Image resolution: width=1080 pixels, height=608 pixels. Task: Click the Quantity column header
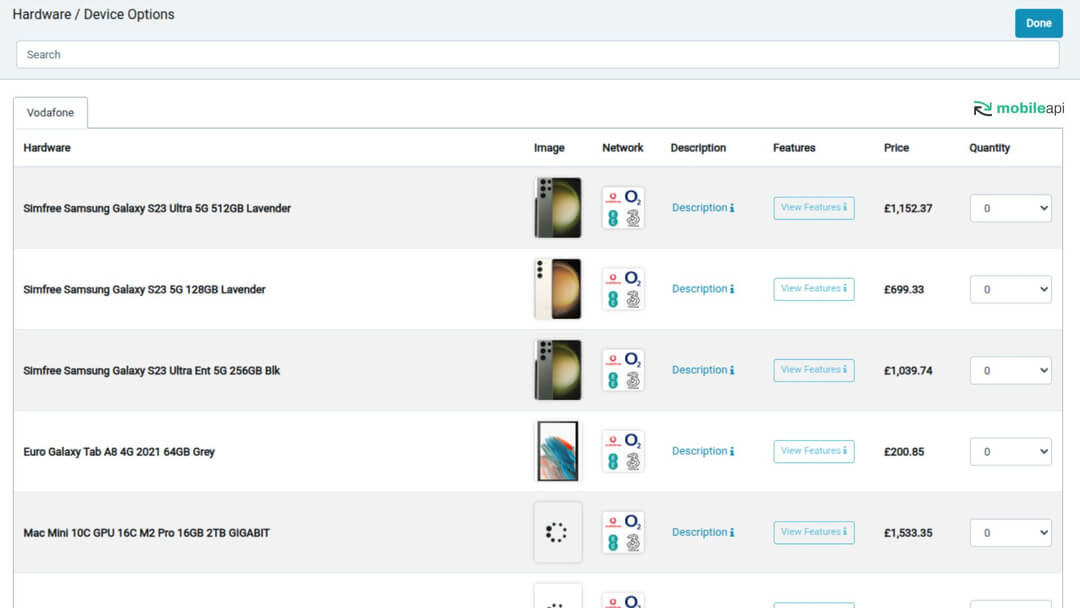[x=989, y=147]
